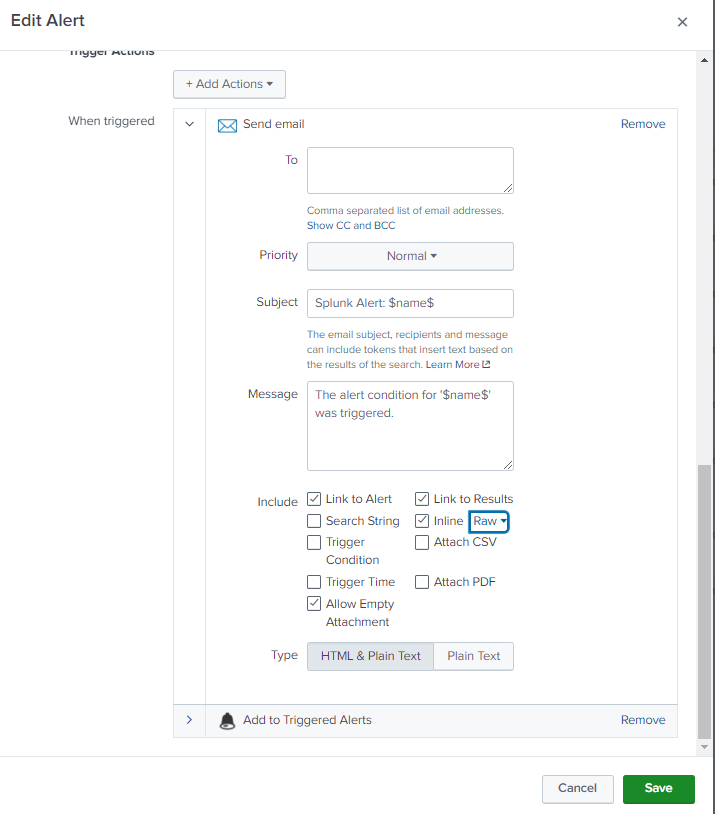715x814 pixels.
Task: Uncheck Allow Empty Attachment checkbox
Action: (x=314, y=603)
